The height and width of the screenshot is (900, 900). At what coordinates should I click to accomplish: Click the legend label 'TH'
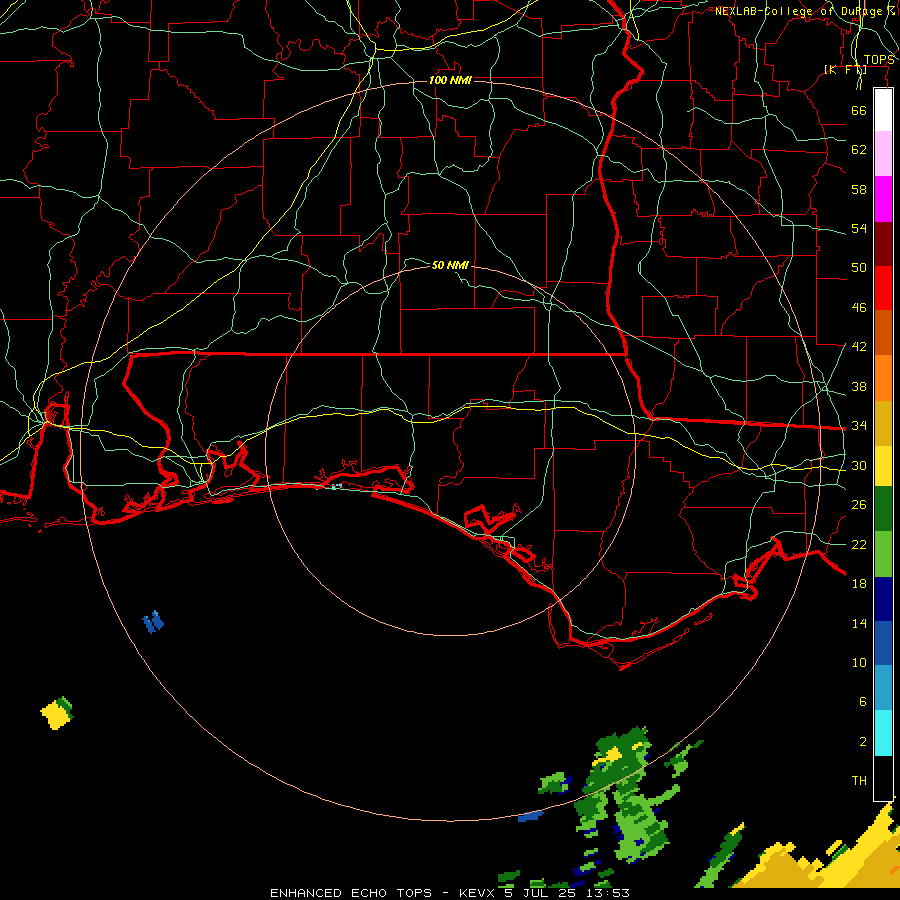pos(859,781)
